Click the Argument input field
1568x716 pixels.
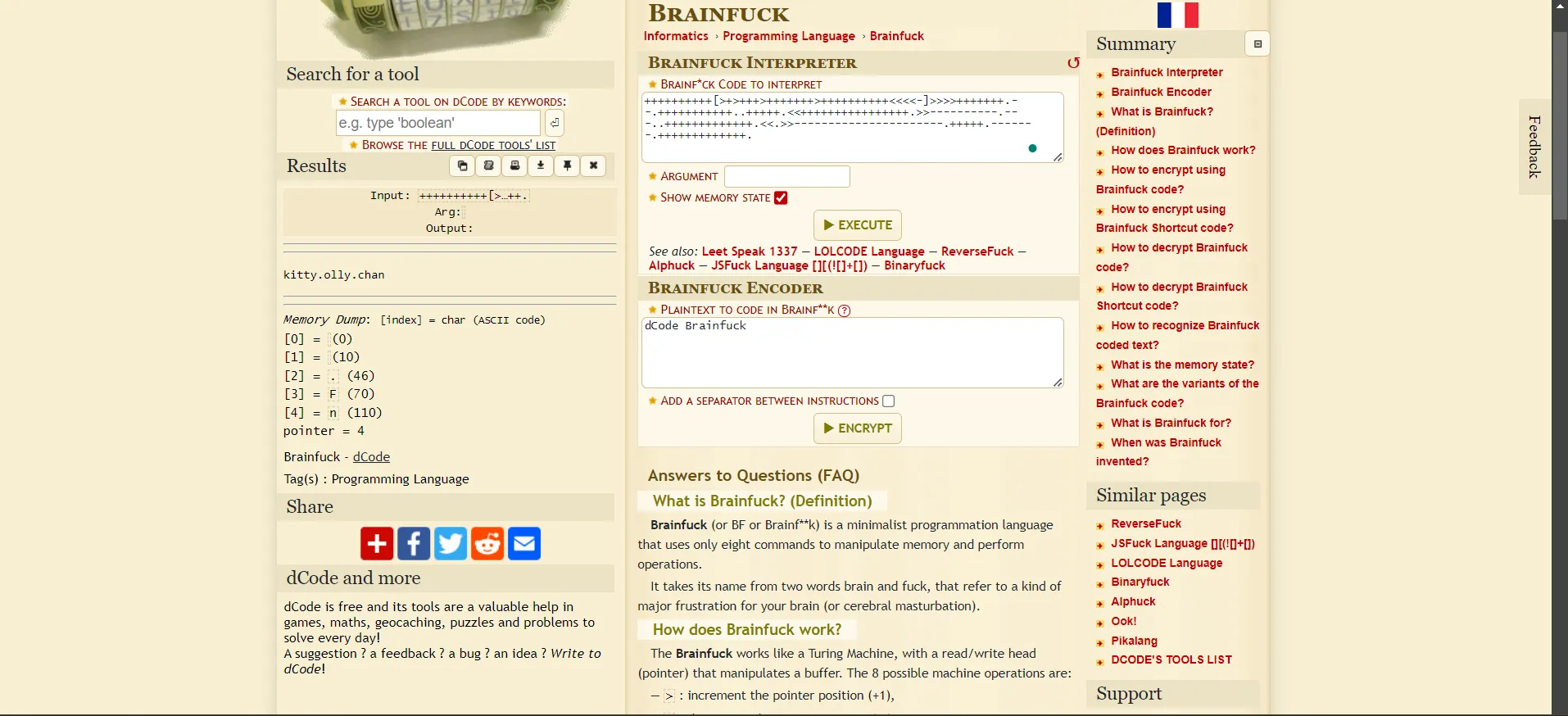(787, 177)
